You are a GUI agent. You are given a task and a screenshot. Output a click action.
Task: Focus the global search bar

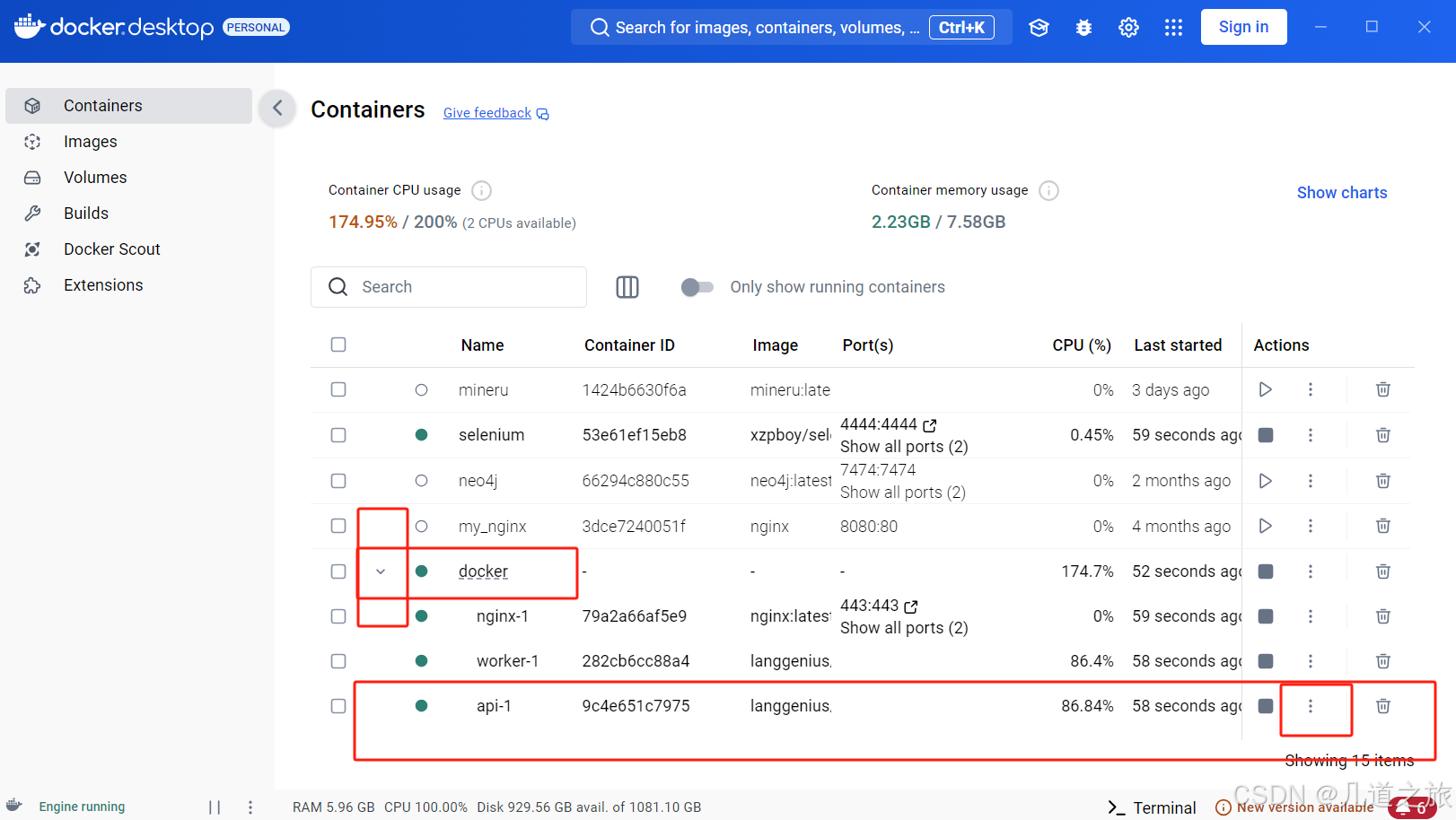[x=791, y=27]
